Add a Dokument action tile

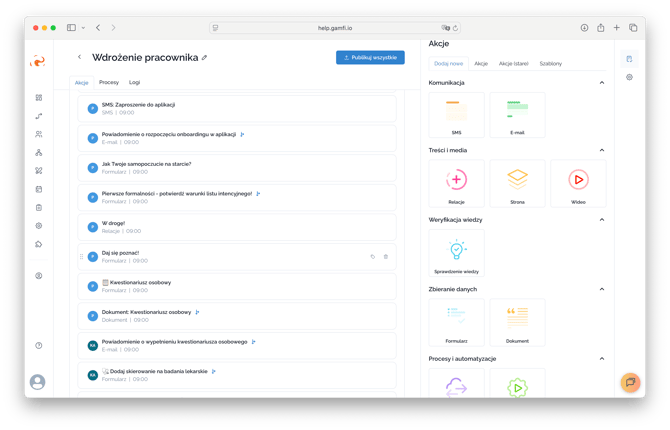(517, 323)
